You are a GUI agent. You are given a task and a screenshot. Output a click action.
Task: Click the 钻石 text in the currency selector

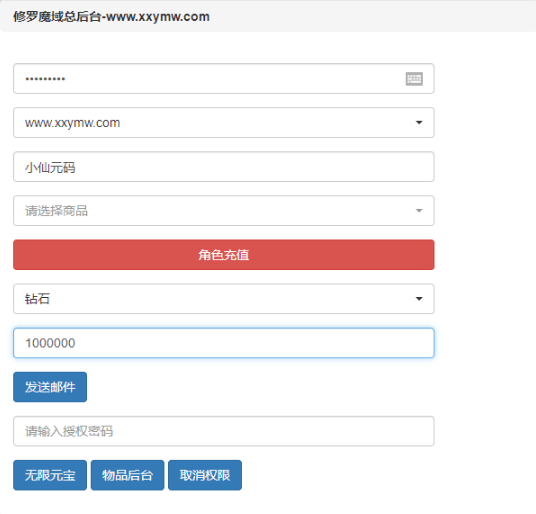(37, 299)
